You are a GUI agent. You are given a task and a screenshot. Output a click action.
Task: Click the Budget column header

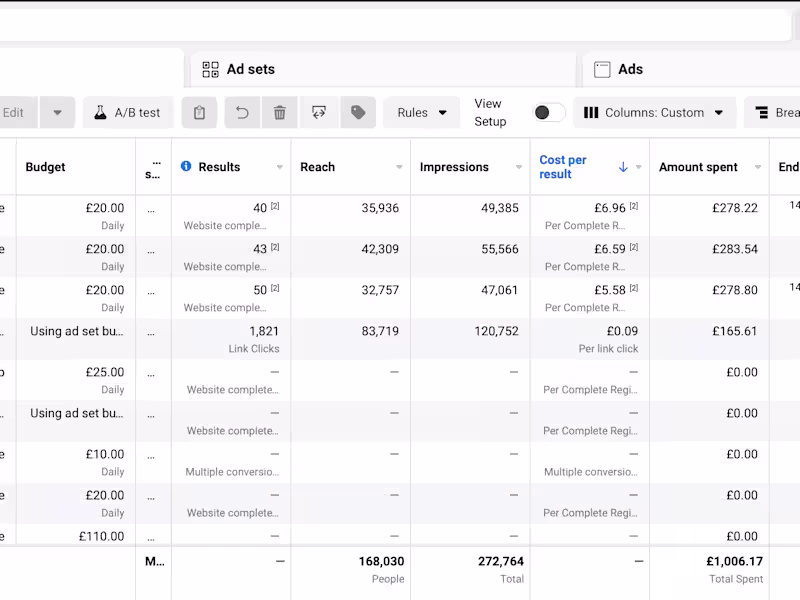pos(45,167)
